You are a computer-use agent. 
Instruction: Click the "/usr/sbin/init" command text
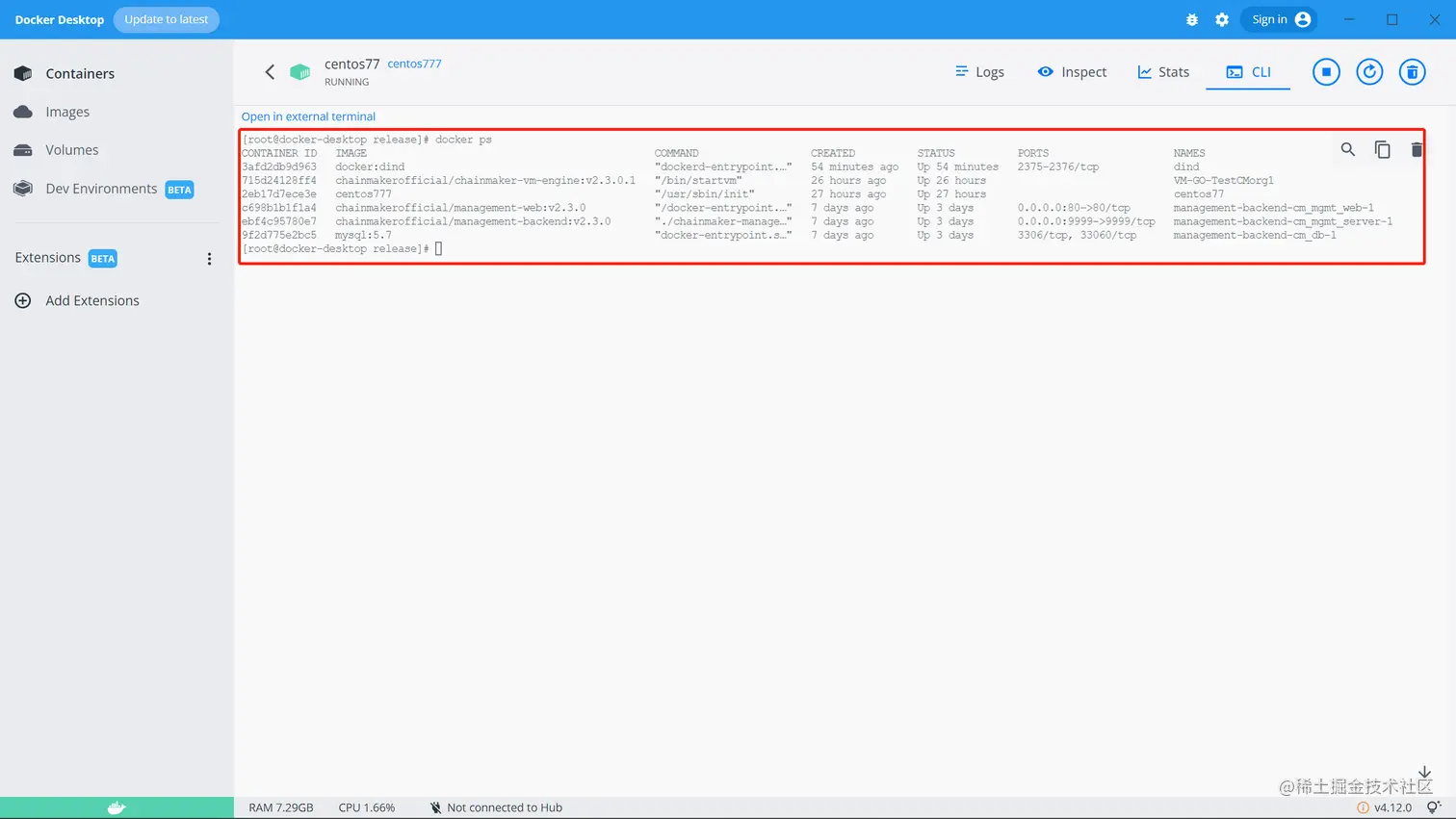pyautogui.click(x=705, y=193)
